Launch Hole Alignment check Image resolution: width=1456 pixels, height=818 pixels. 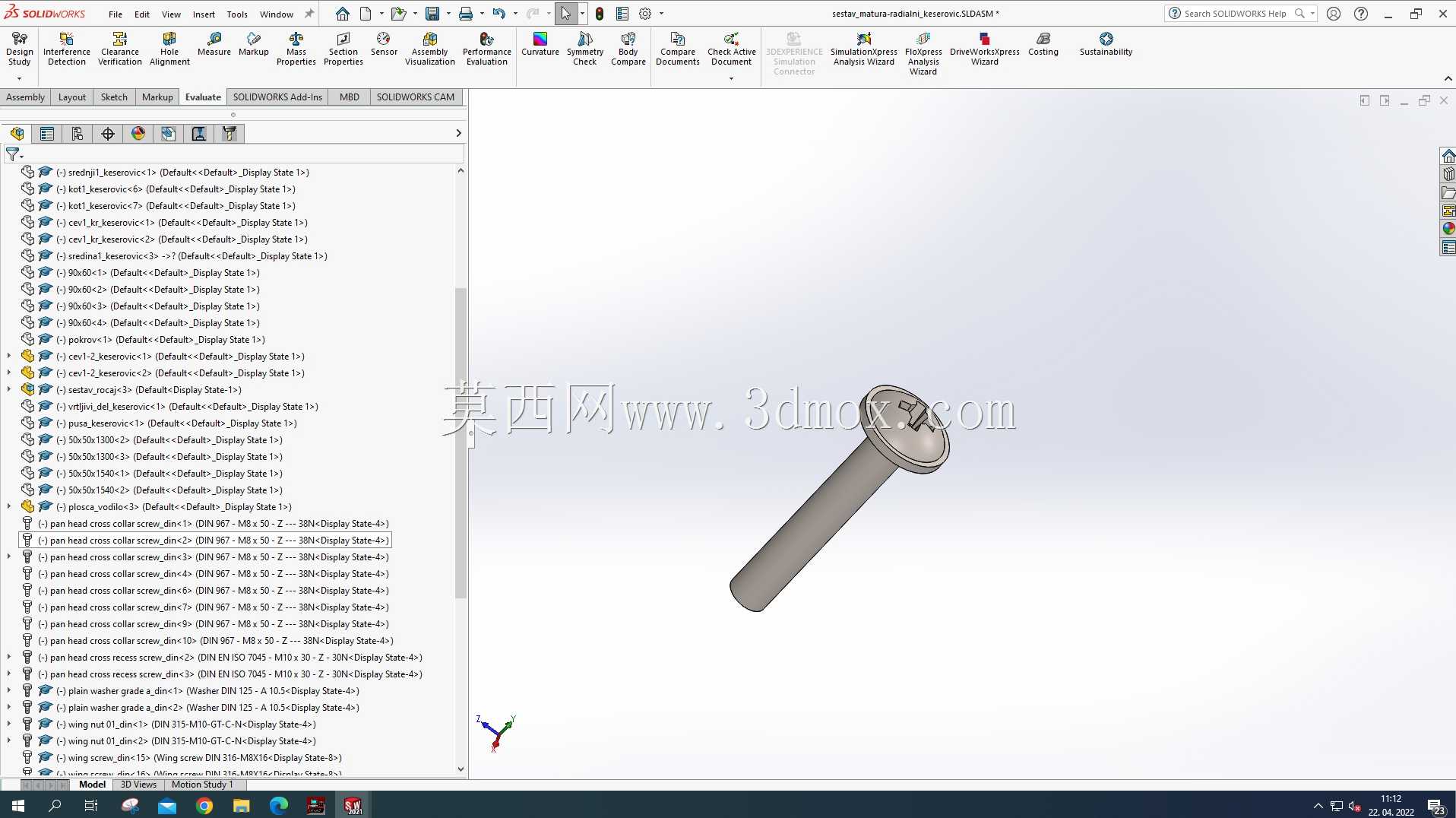click(169, 50)
